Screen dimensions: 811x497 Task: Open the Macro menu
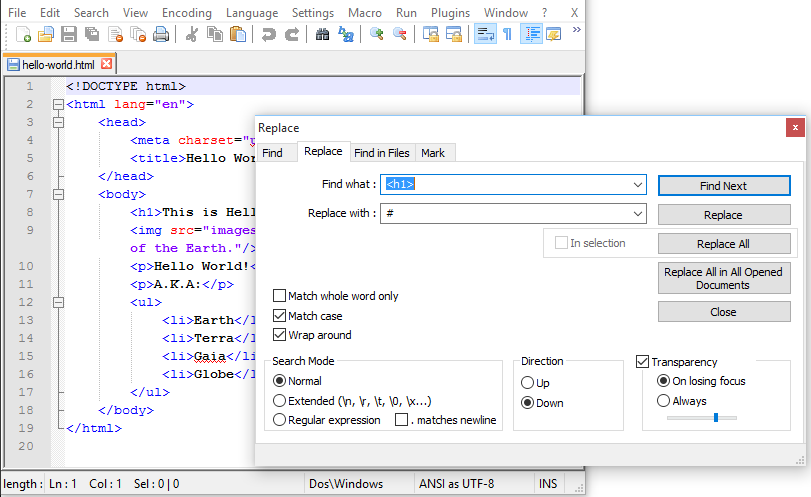click(365, 13)
